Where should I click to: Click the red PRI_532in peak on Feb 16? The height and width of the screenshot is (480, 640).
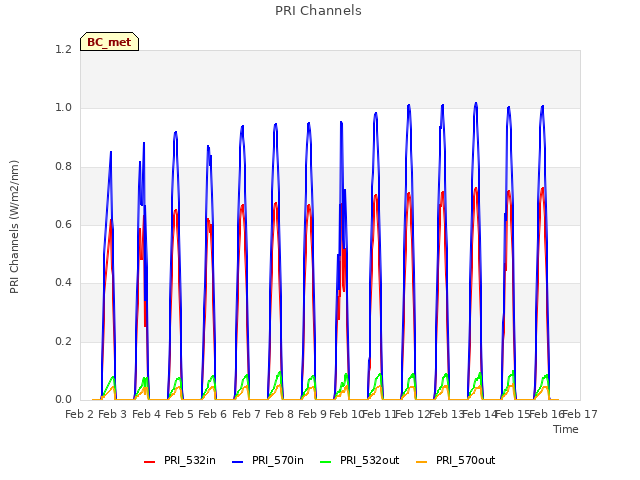[x=542, y=189]
